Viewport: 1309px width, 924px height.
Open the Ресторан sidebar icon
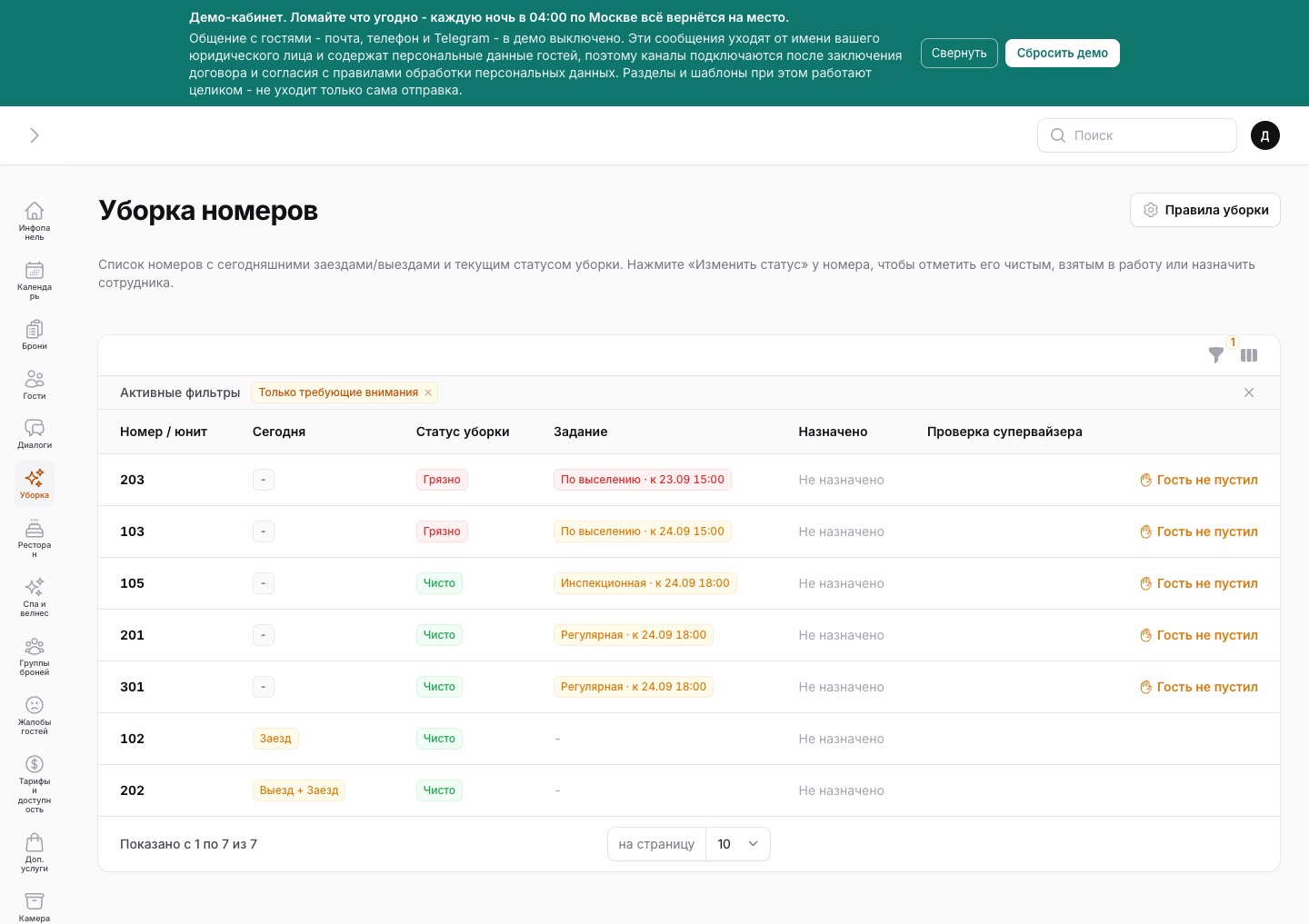35,538
